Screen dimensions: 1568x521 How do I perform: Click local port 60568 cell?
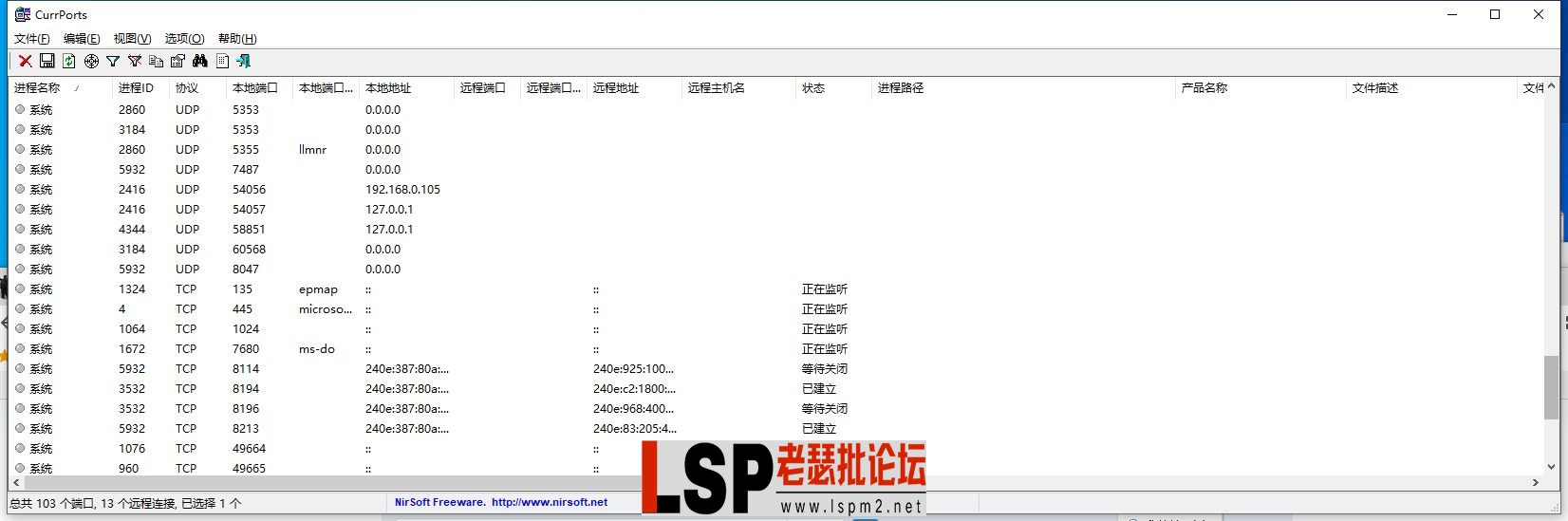pos(249,249)
